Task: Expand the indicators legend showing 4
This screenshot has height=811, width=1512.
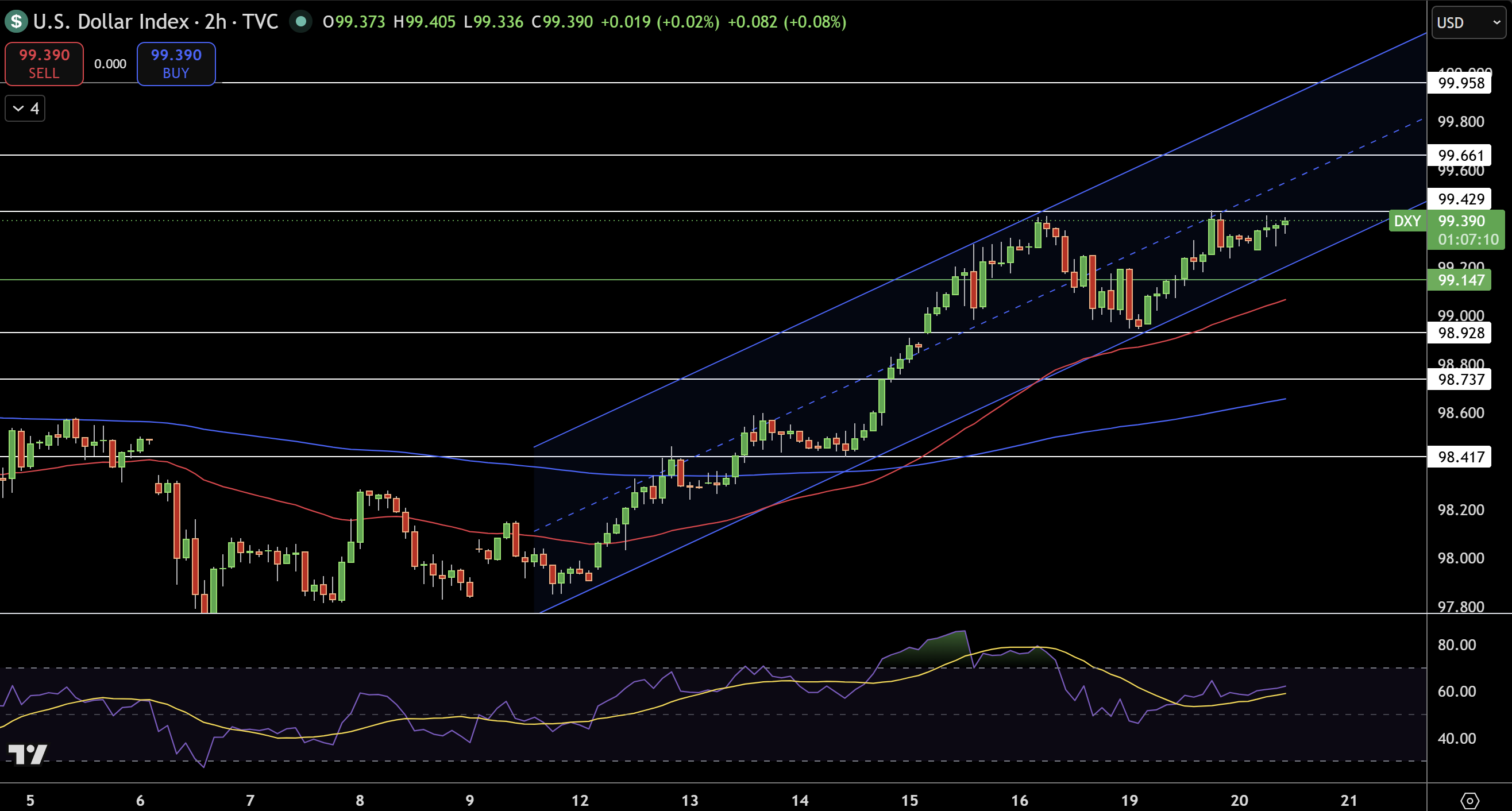Action: (25, 109)
